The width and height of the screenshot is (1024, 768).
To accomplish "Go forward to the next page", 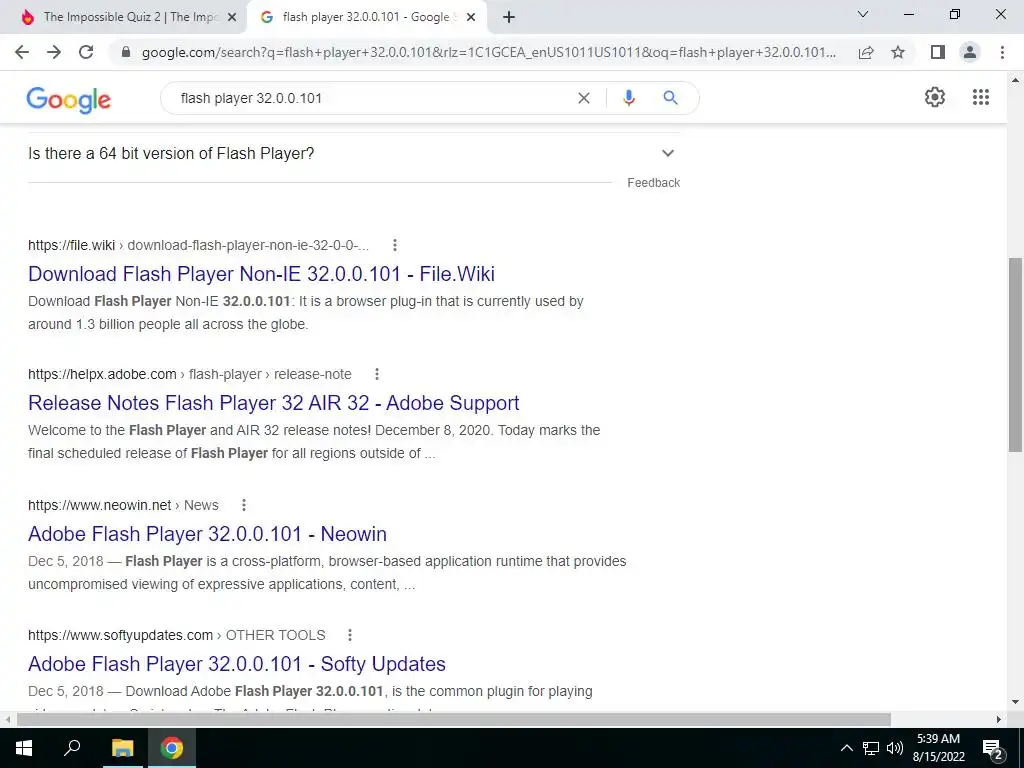I will click(54, 52).
